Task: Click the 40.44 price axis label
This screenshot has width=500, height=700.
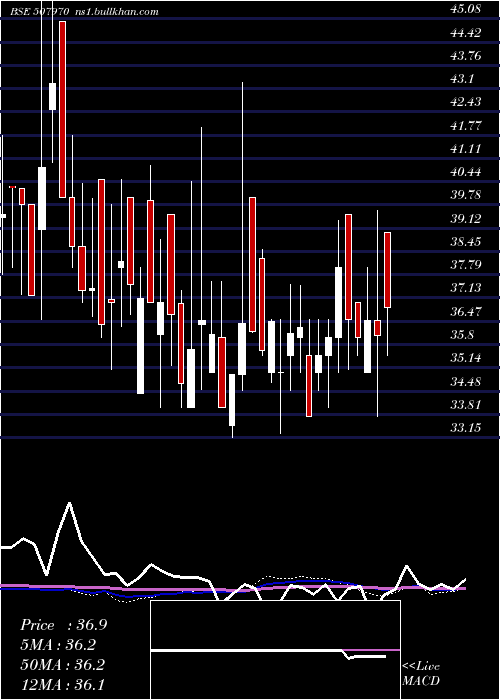Action: point(466,172)
